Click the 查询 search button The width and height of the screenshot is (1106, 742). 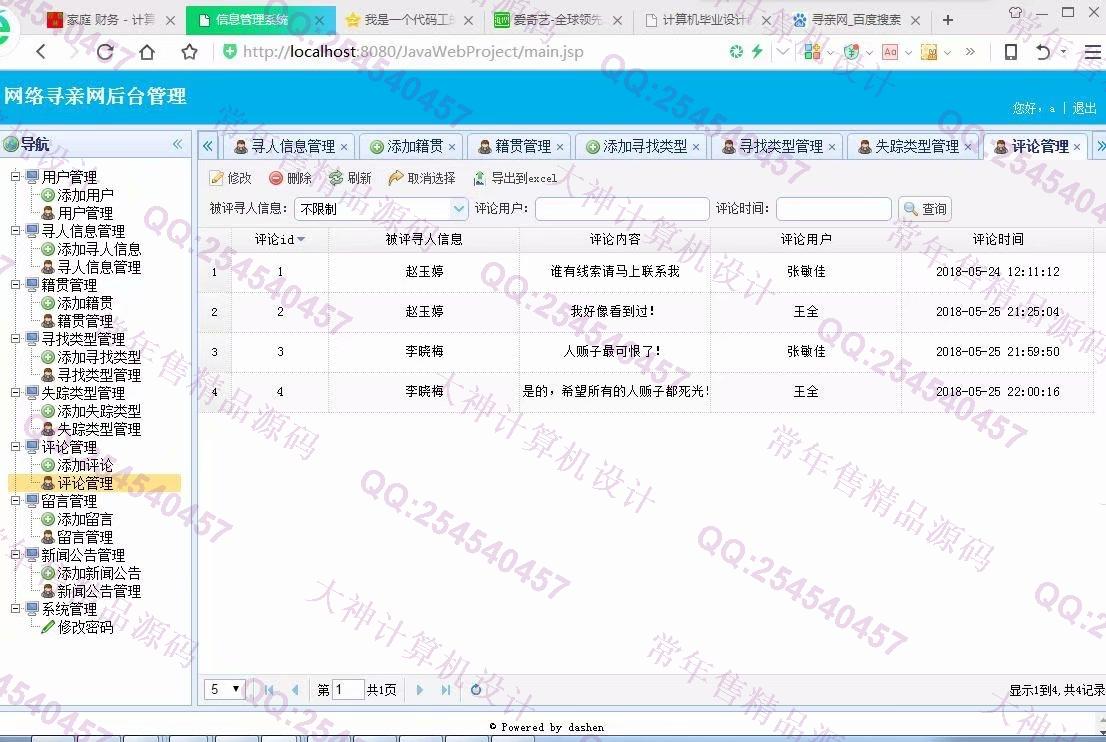coord(925,209)
